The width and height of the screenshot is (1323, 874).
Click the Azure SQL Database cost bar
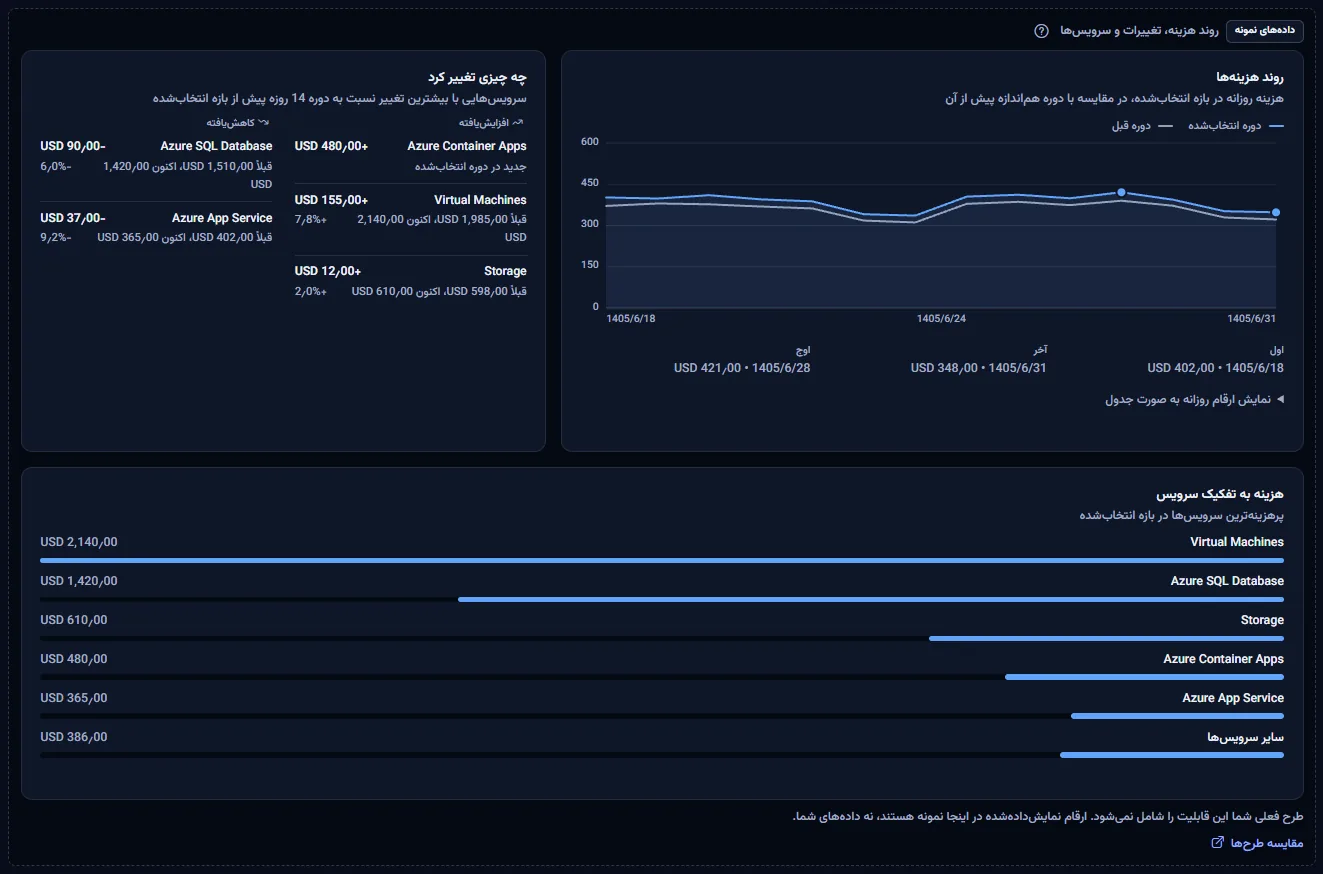pos(871,600)
